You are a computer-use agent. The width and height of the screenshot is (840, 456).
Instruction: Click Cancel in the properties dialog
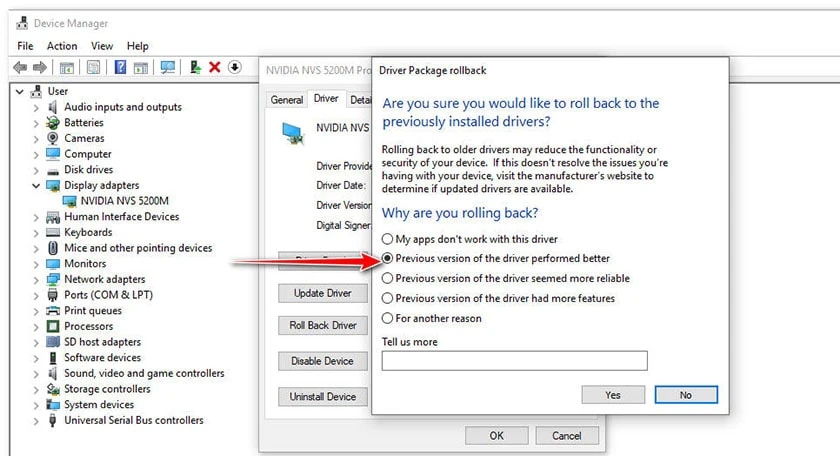567,436
